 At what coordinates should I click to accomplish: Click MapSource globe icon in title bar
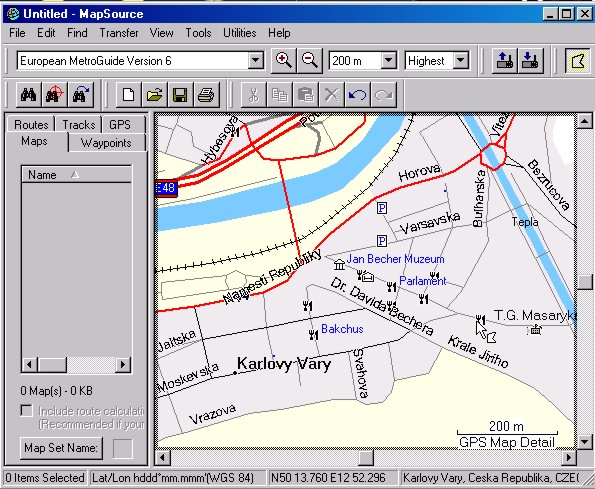tap(13, 14)
